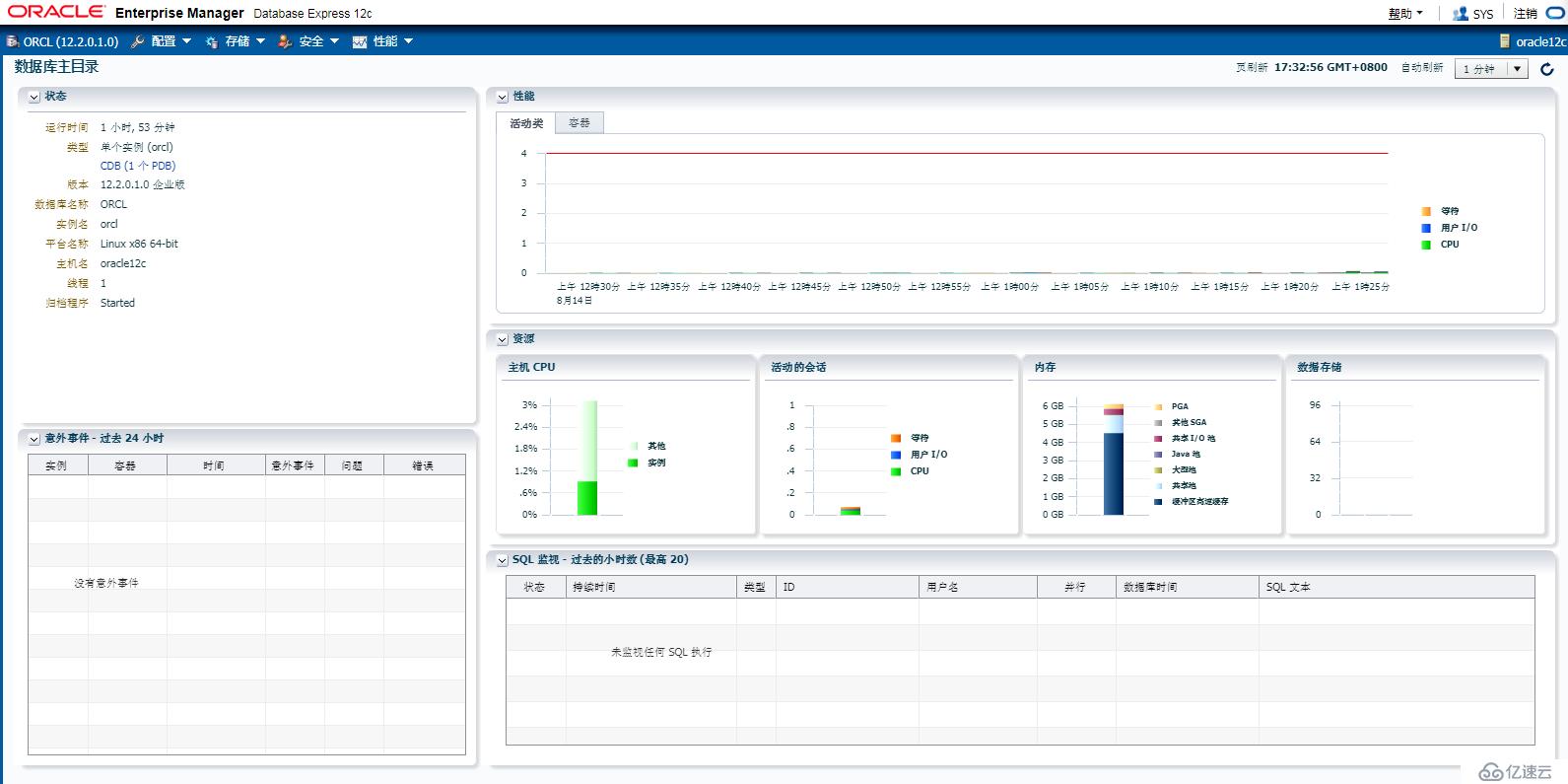Viewport: 1568px width, 784px height.
Task: Sort incidents table by 时间 column header
Action: (x=216, y=465)
